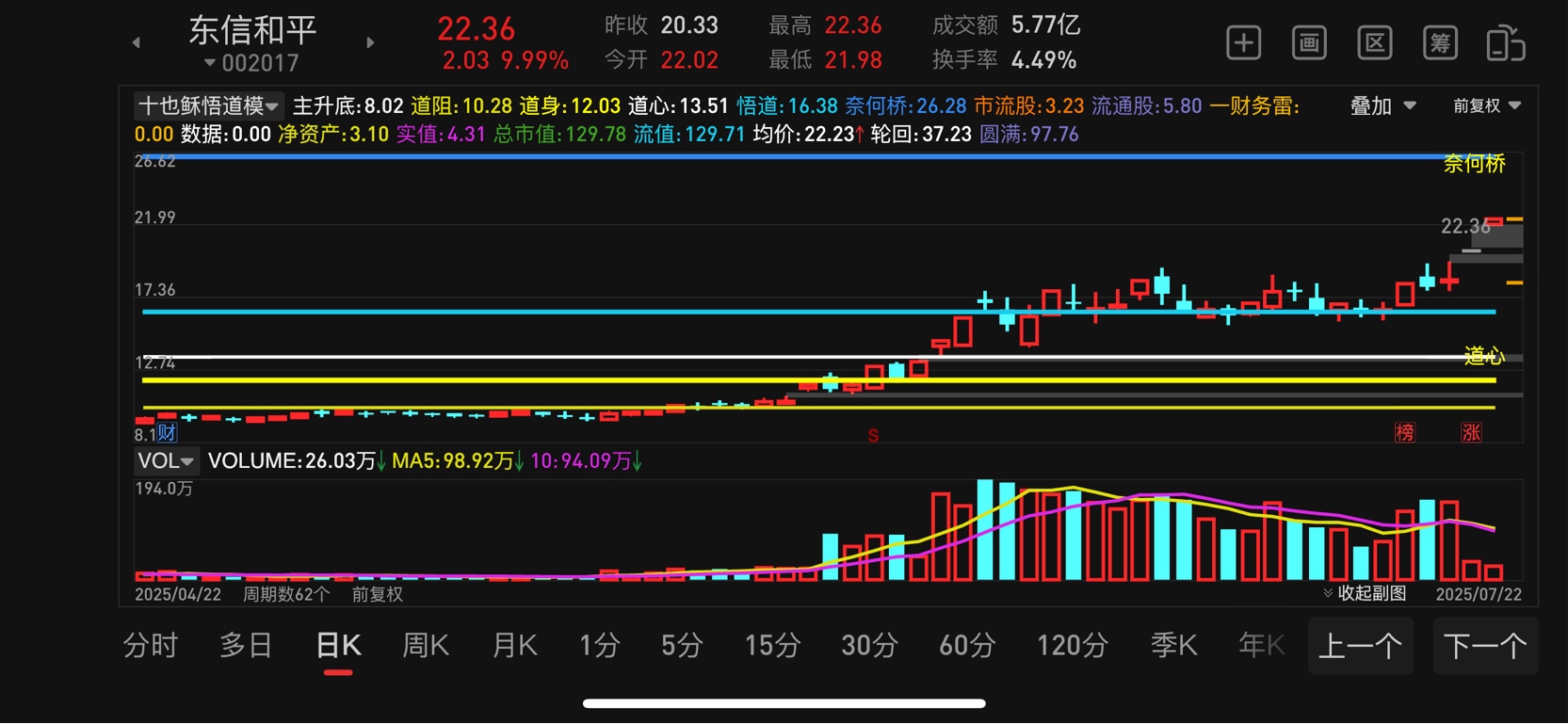Tap the red S marker

click(873, 436)
